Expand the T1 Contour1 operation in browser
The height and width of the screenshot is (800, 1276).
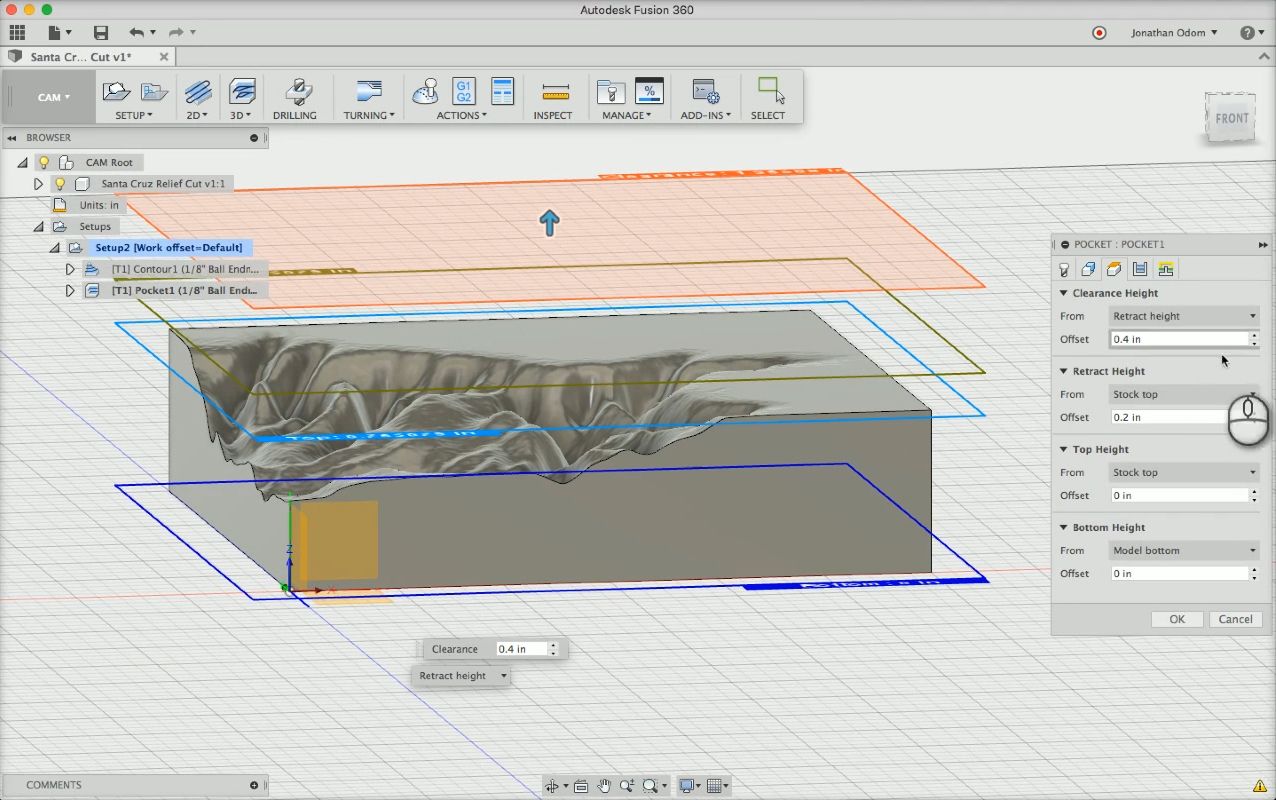point(69,268)
